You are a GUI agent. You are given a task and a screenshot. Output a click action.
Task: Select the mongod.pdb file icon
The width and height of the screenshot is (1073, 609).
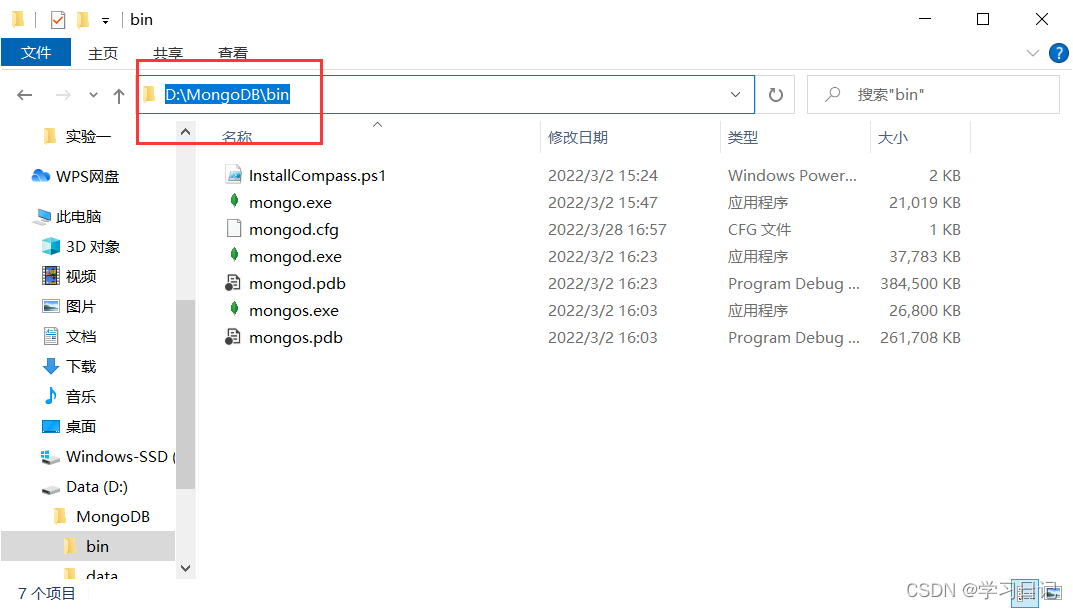[x=233, y=283]
